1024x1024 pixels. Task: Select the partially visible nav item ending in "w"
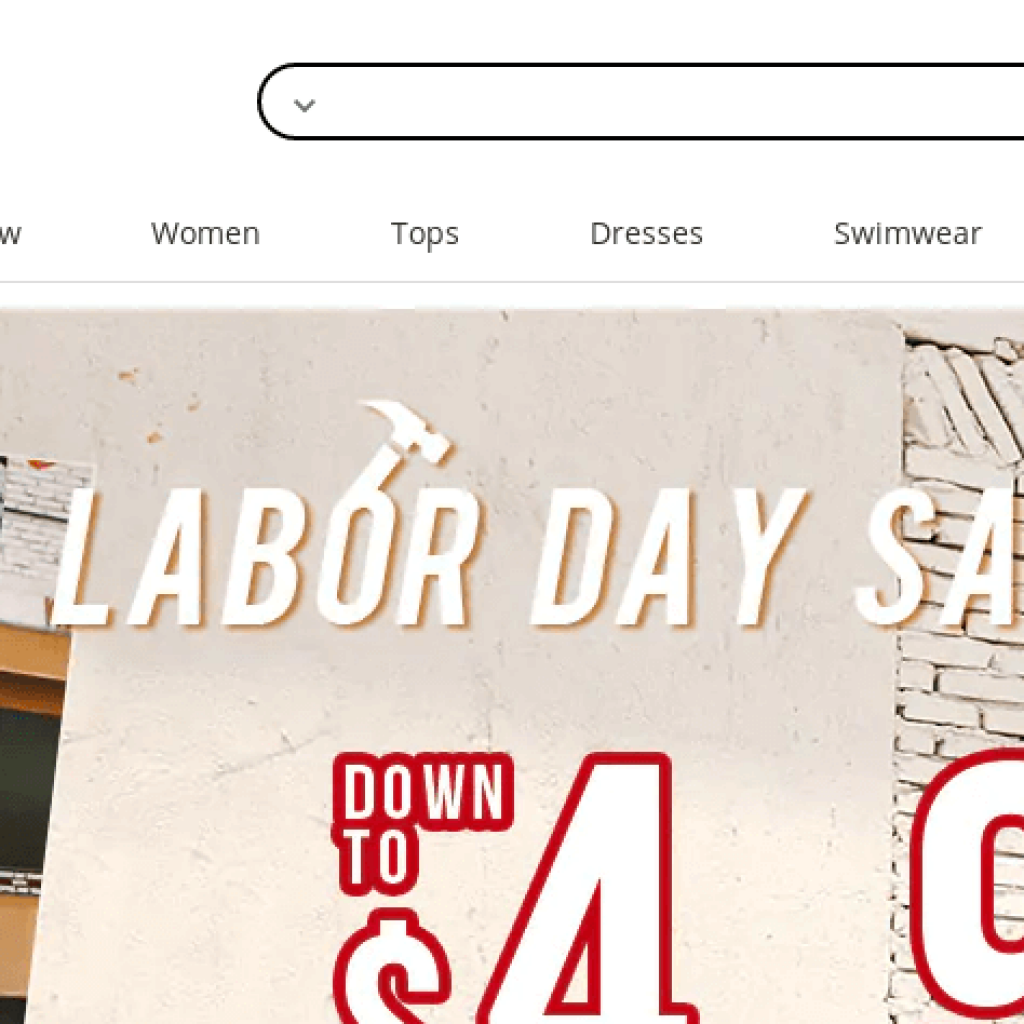point(10,234)
